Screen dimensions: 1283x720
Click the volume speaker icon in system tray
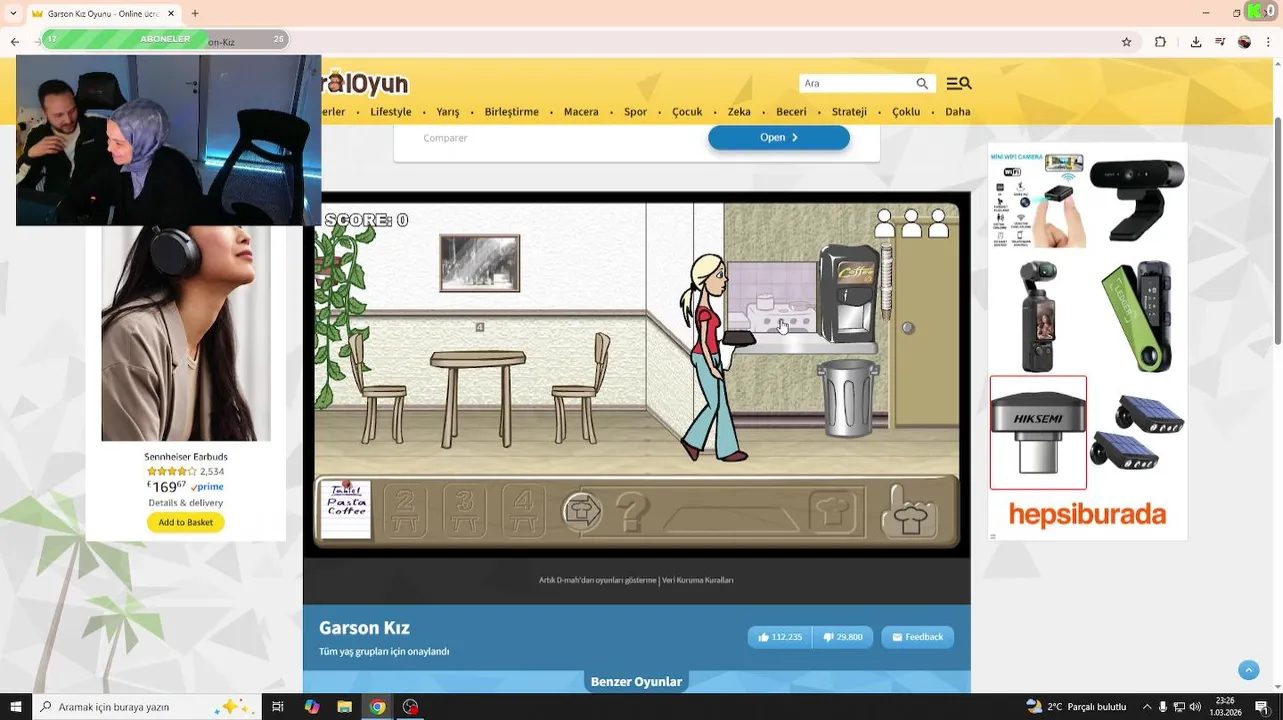tap(1195, 707)
